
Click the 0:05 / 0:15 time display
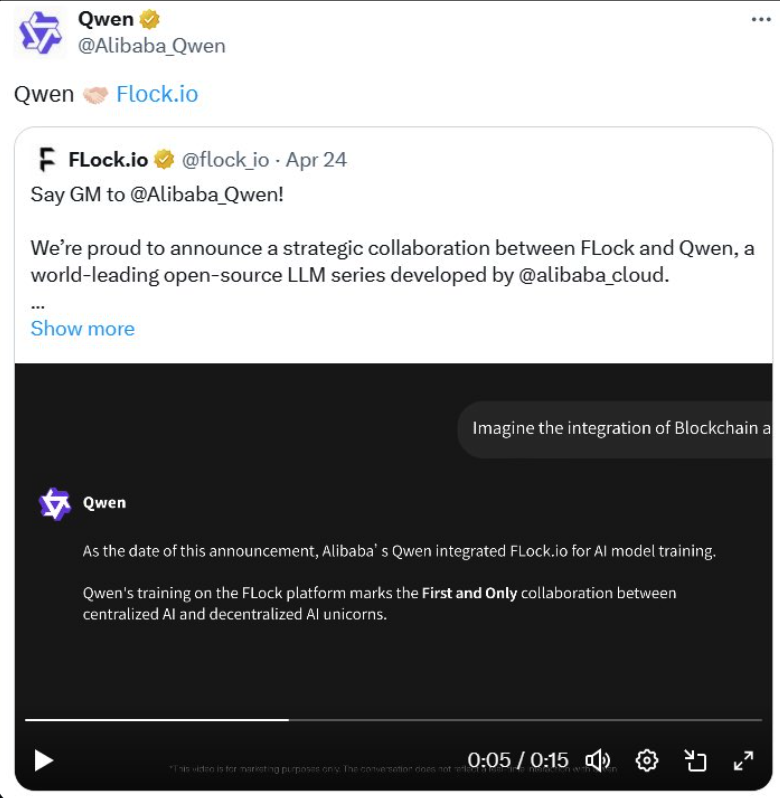518,761
